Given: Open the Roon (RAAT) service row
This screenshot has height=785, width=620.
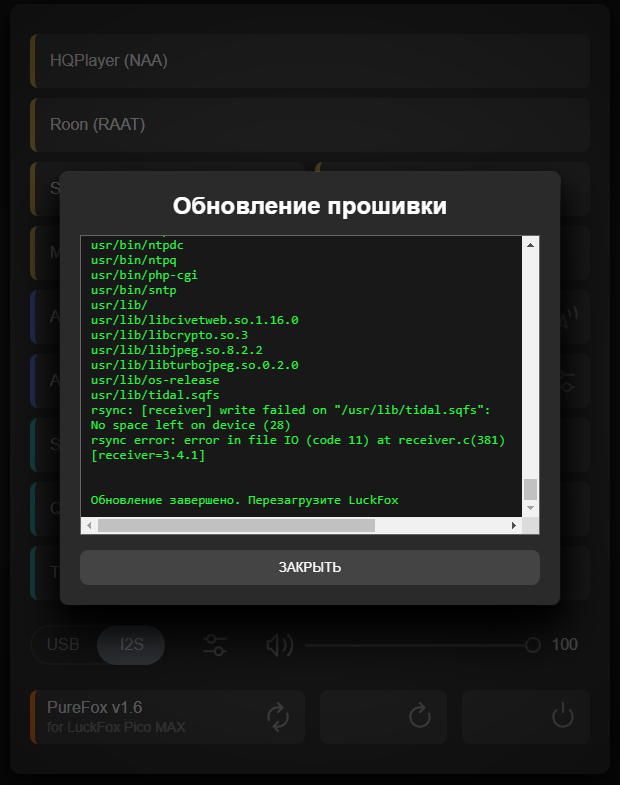Looking at the screenshot, I should [x=310, y=125].
